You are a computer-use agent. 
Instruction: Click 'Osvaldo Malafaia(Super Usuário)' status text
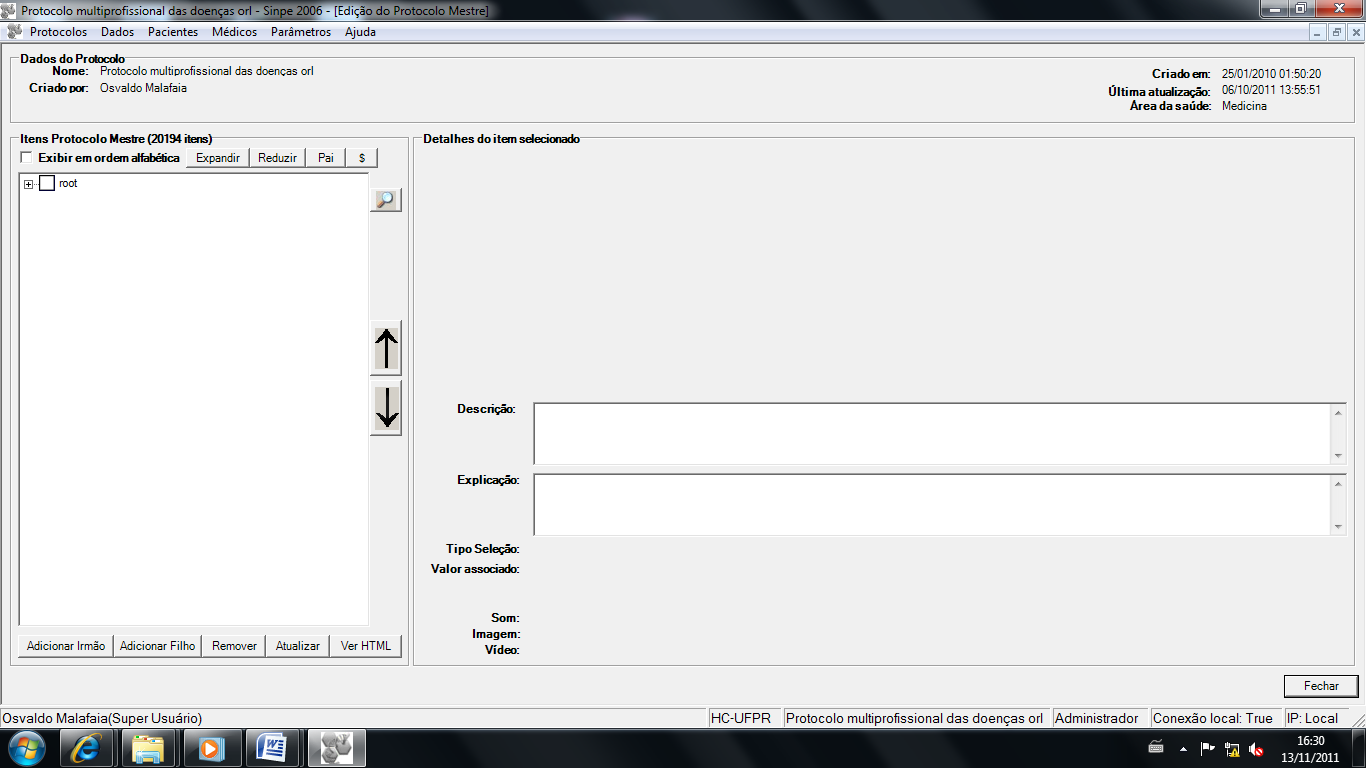(102, 718)
